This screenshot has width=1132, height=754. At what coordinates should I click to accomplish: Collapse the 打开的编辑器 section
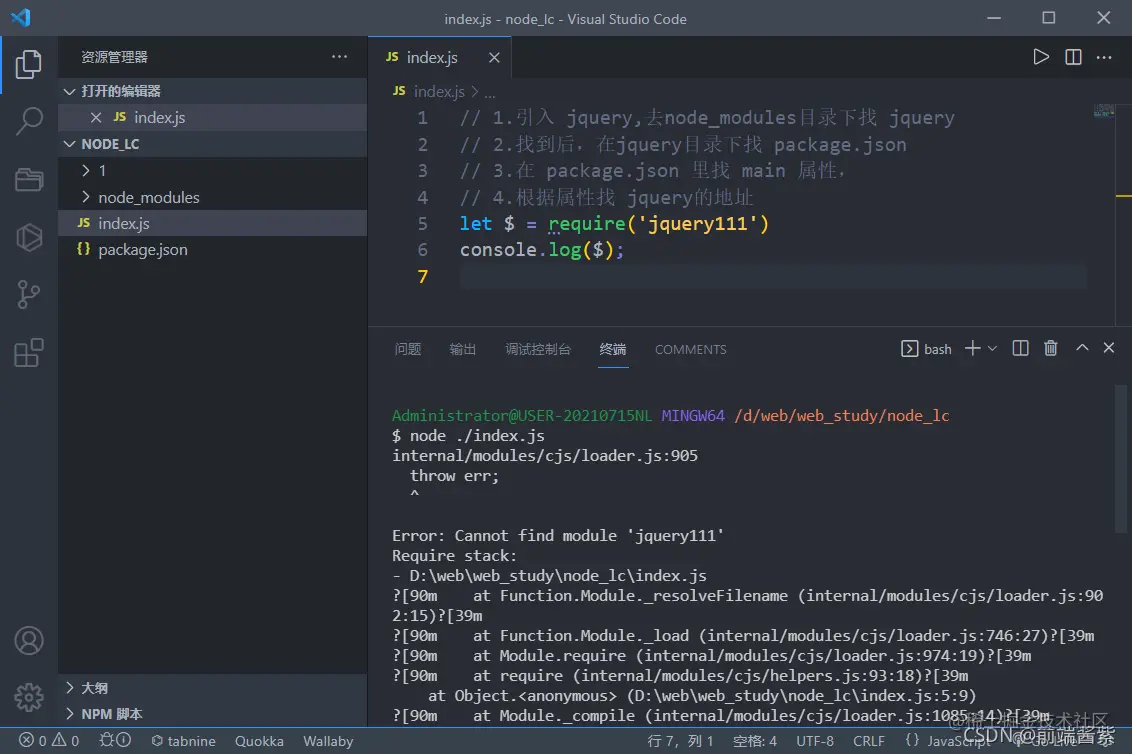(x=212, y=91)
